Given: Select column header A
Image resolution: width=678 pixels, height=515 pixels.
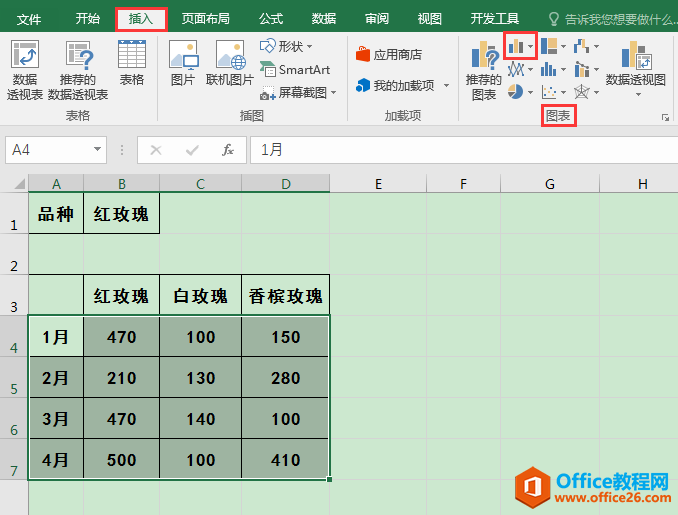Looking at the screenshot, I should point(56,184).
